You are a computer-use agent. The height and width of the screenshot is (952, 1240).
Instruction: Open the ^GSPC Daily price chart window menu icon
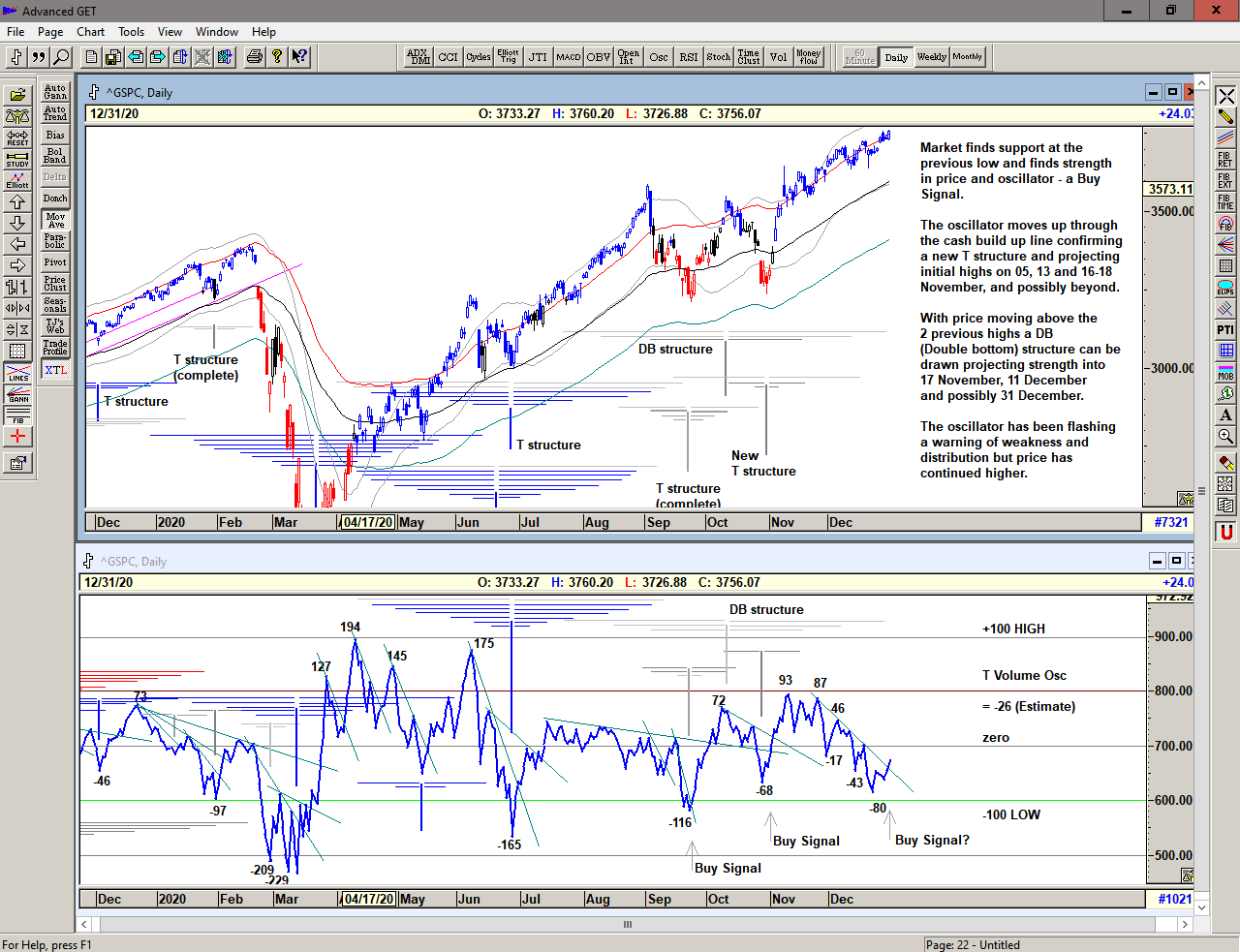coord(94,92)
